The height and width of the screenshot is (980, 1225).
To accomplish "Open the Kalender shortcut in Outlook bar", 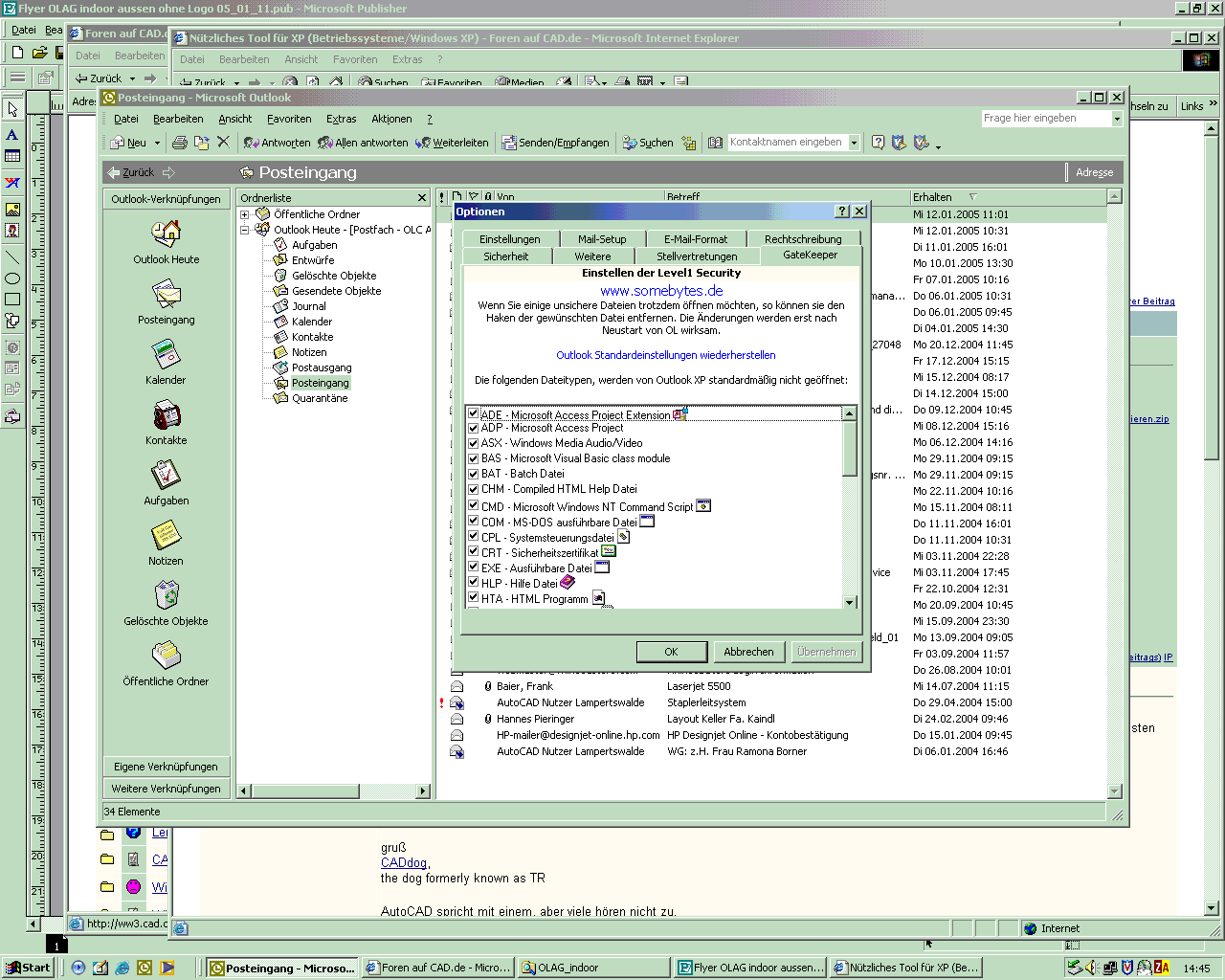I will pyautogui.click(x=167, y=354).
